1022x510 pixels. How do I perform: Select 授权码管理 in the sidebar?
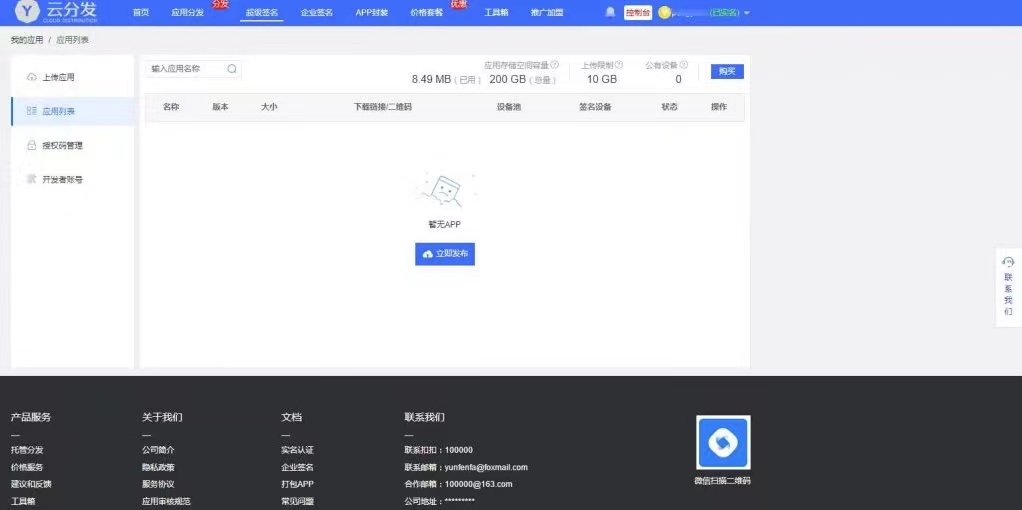(x=62, y=145)
